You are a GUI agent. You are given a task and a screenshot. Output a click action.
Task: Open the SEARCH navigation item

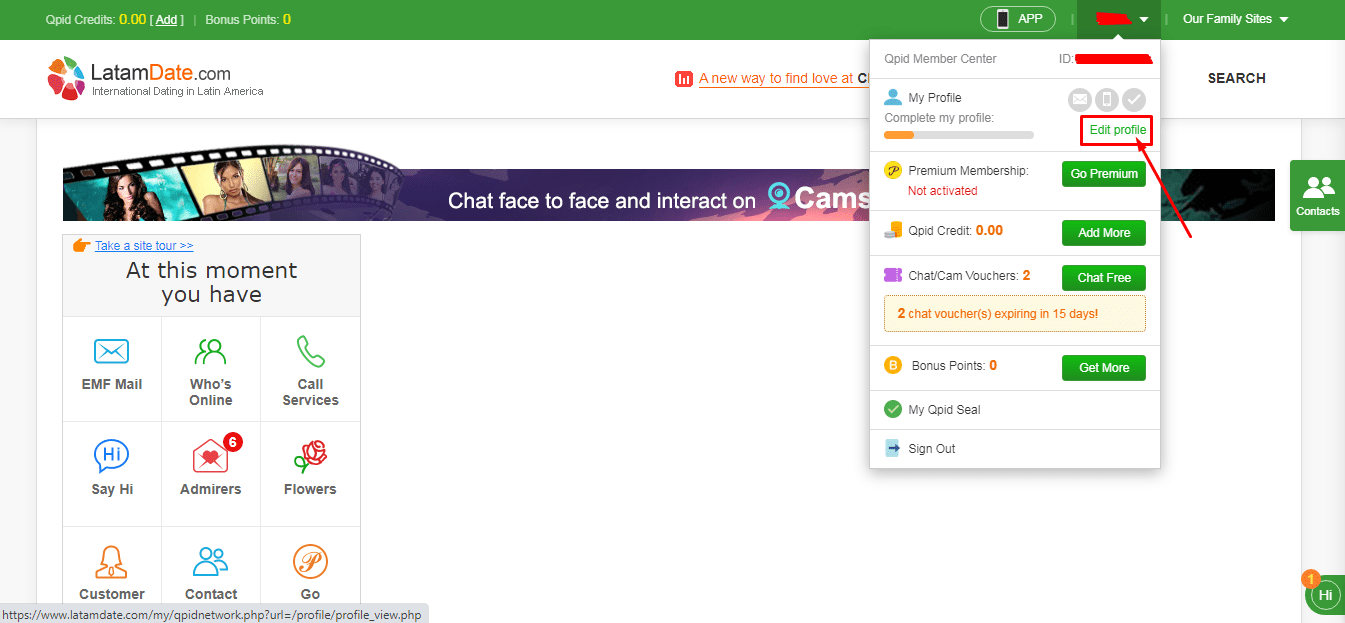pyautogui.click(x=1237, y=78)
